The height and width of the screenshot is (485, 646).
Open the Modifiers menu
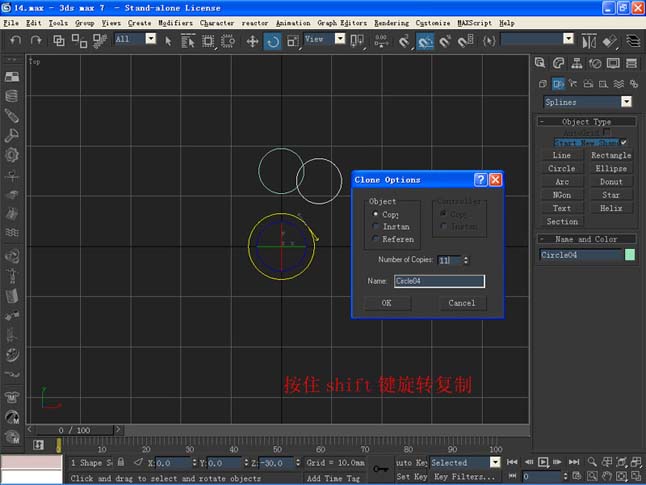click(x=175, y=22)
